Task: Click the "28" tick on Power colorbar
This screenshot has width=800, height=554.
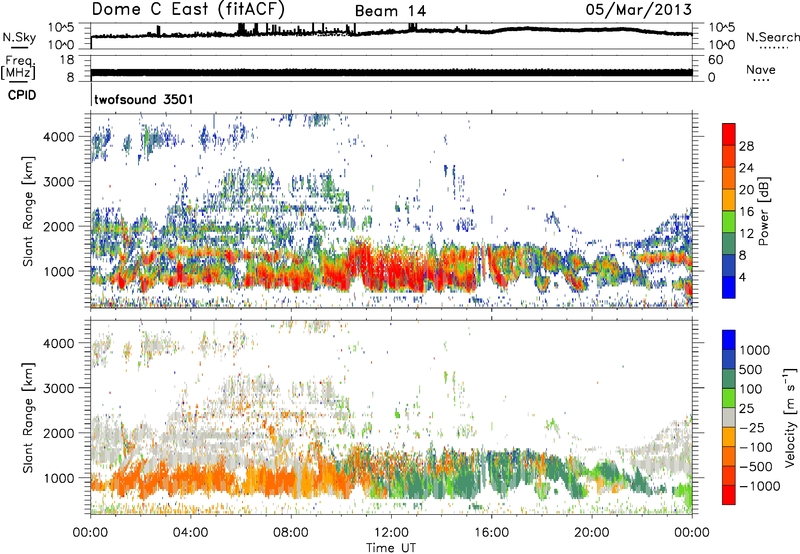Action: [746, 146]
